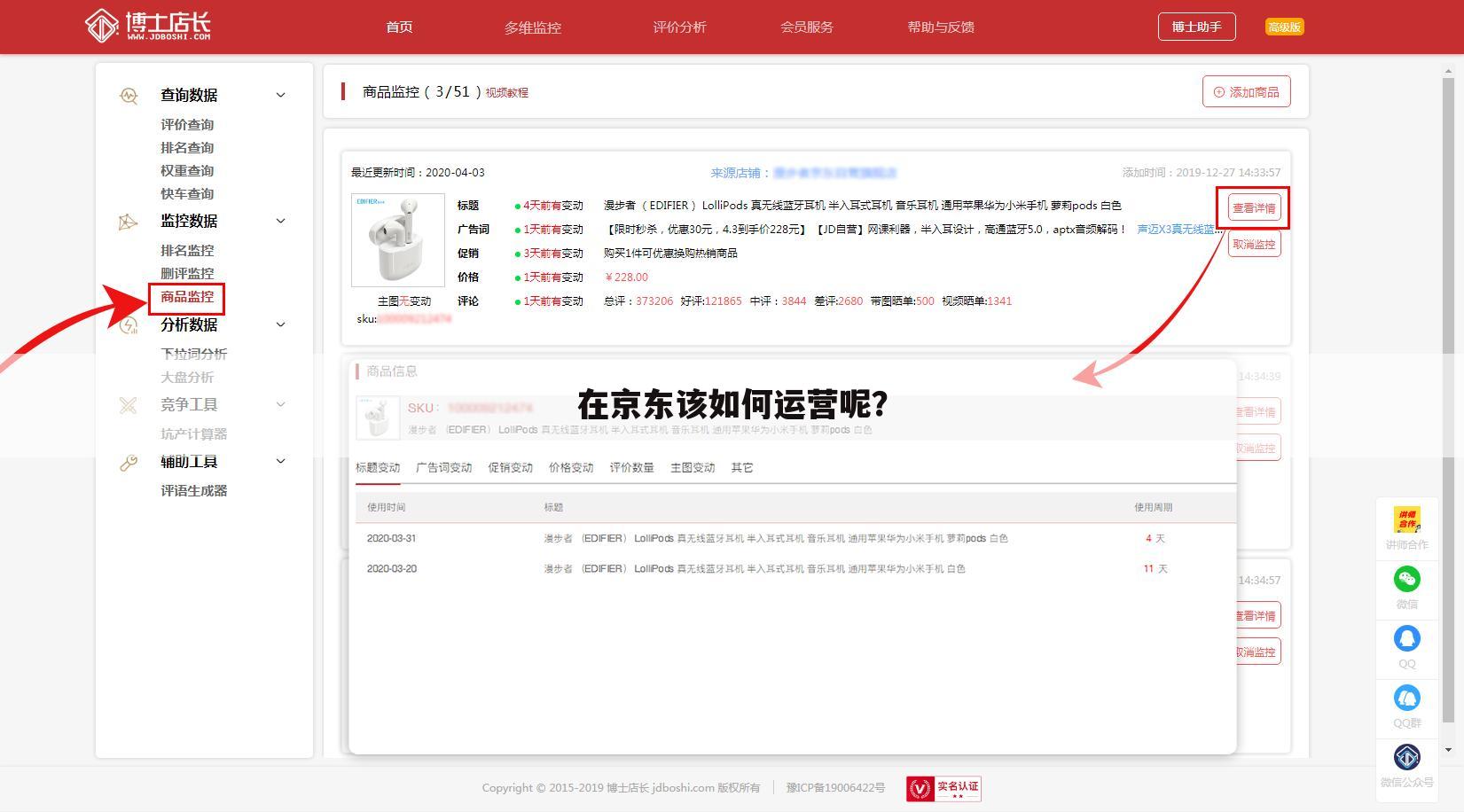Click the 博士助手 button

(1196, 27)
